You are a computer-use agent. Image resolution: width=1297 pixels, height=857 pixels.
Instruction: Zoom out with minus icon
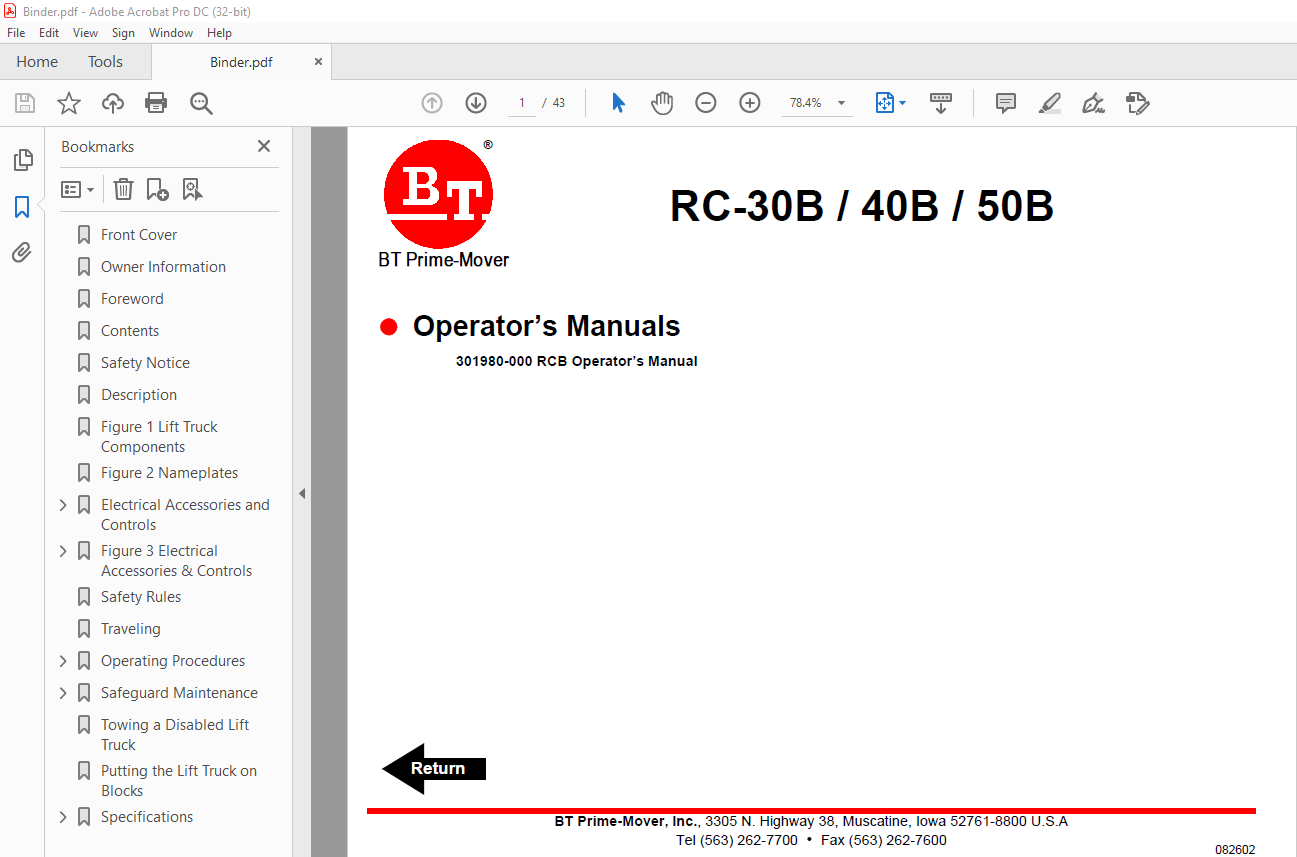[706, 103]
